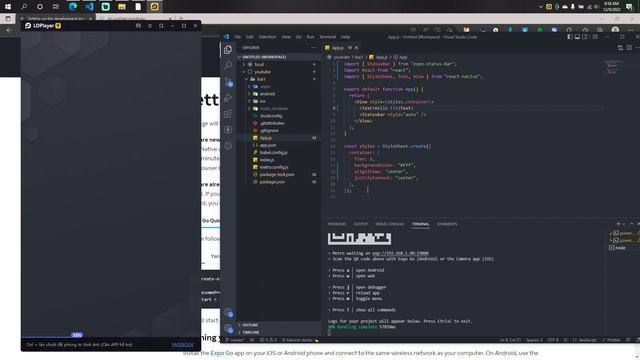The width and height of the screenshot is (640, 360).
Task: Open the Search view in VS Code activity bar
Action: (x=228, y=65)
